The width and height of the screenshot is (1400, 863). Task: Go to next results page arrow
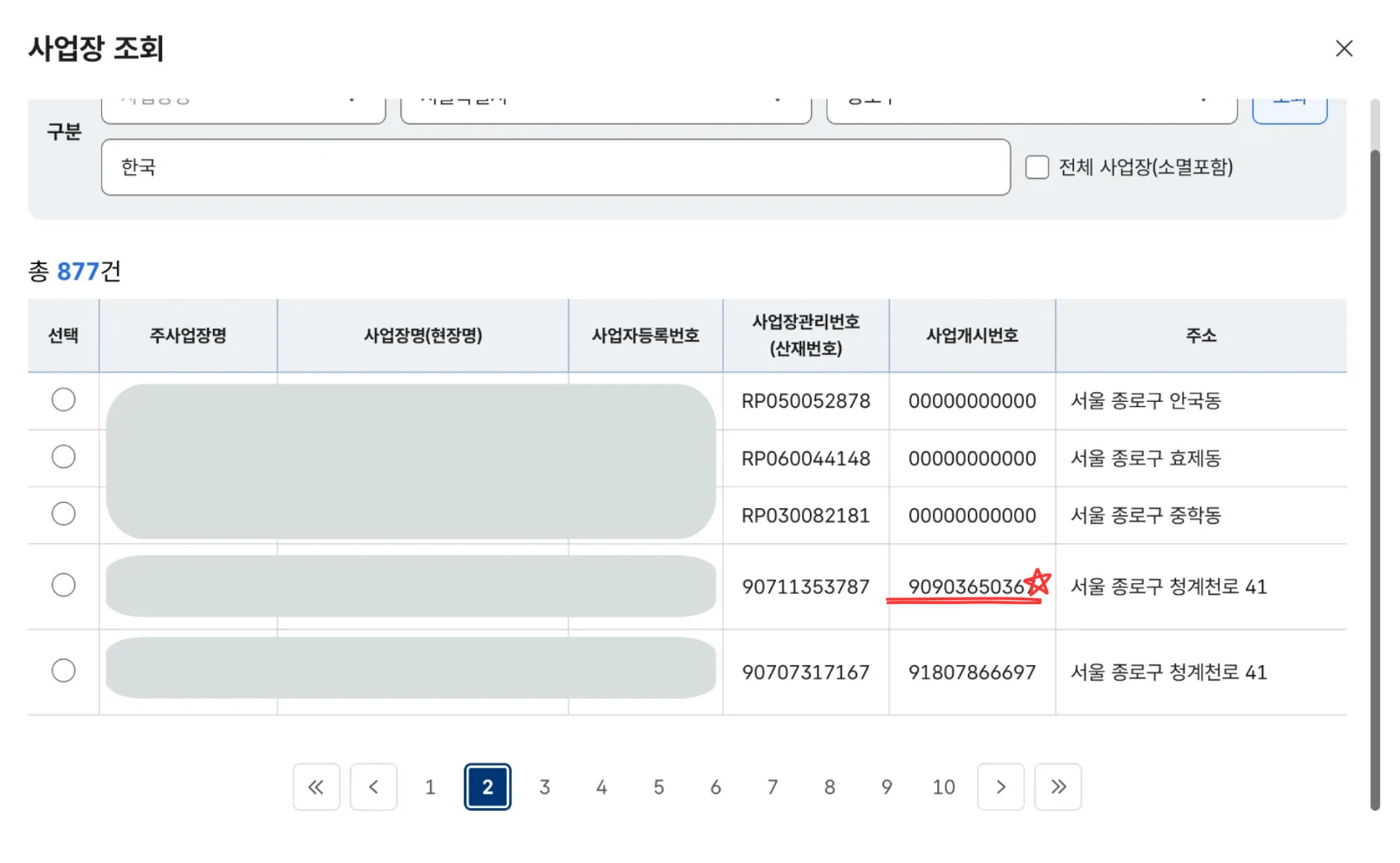point(1001,786)
